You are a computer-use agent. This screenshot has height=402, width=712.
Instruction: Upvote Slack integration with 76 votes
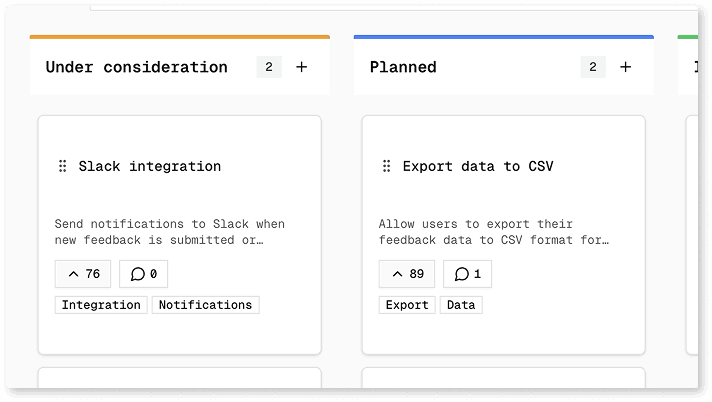pos(83,274)
